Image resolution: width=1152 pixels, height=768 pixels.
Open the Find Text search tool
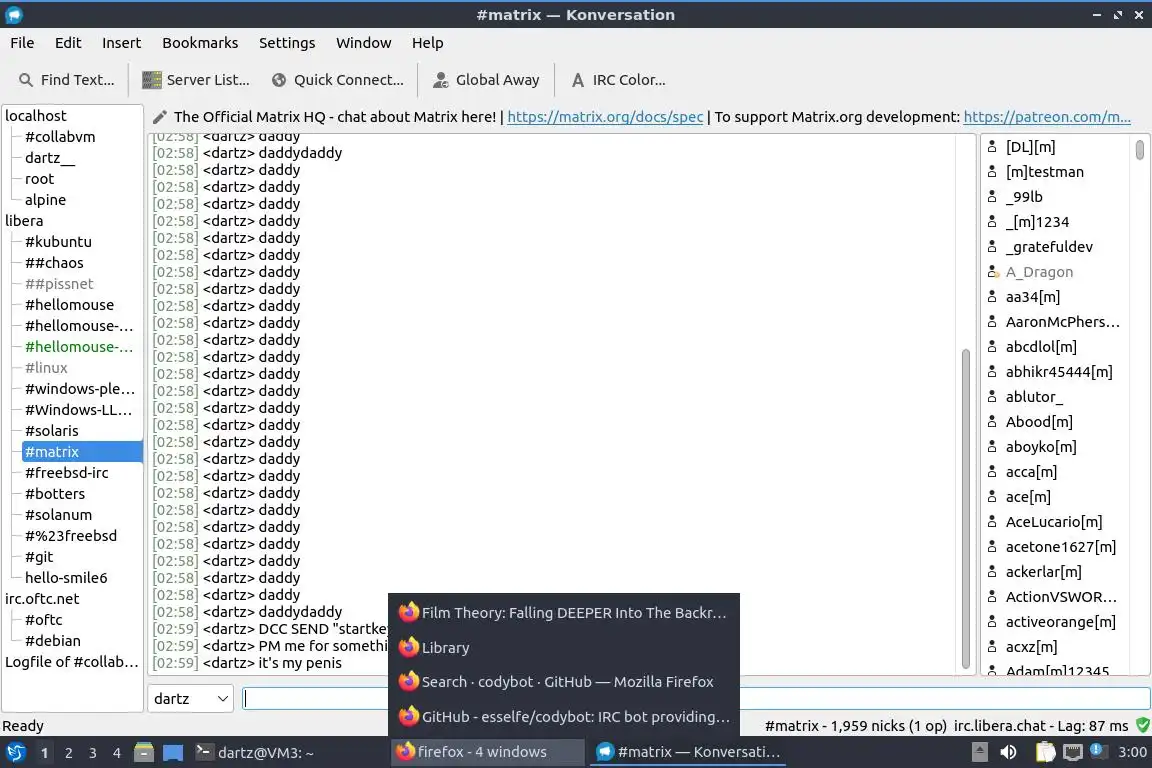click(x=66, y=80)
